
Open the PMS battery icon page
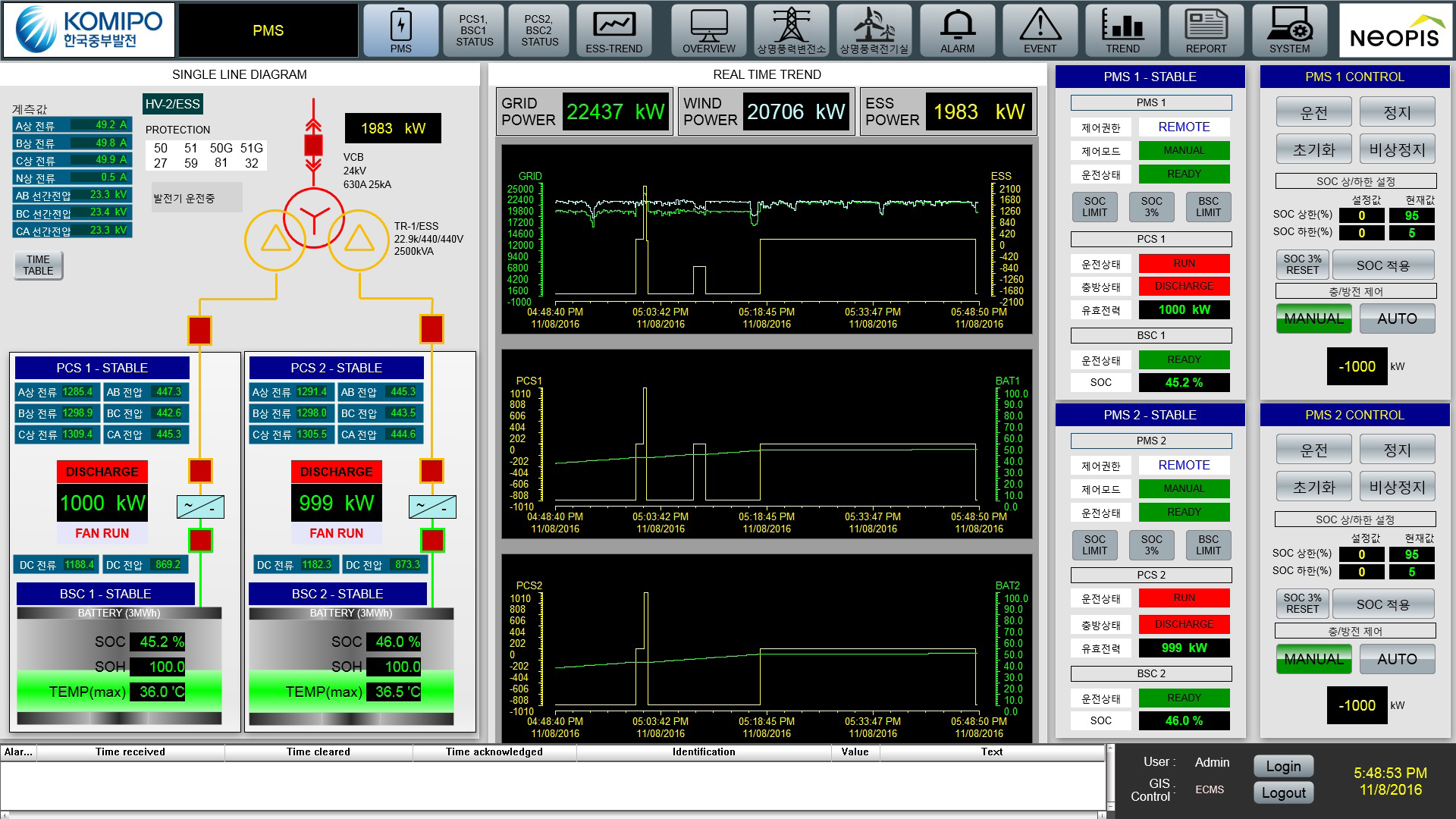coord(400,30)
